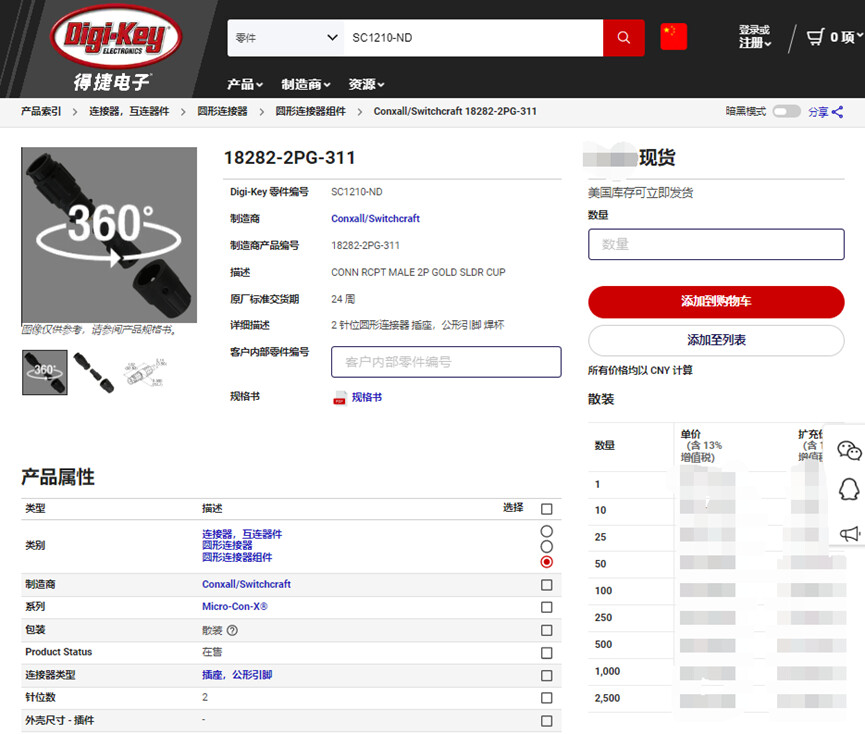Click the WeChat chat icon
865x734 pixels.
coord(849,451)
